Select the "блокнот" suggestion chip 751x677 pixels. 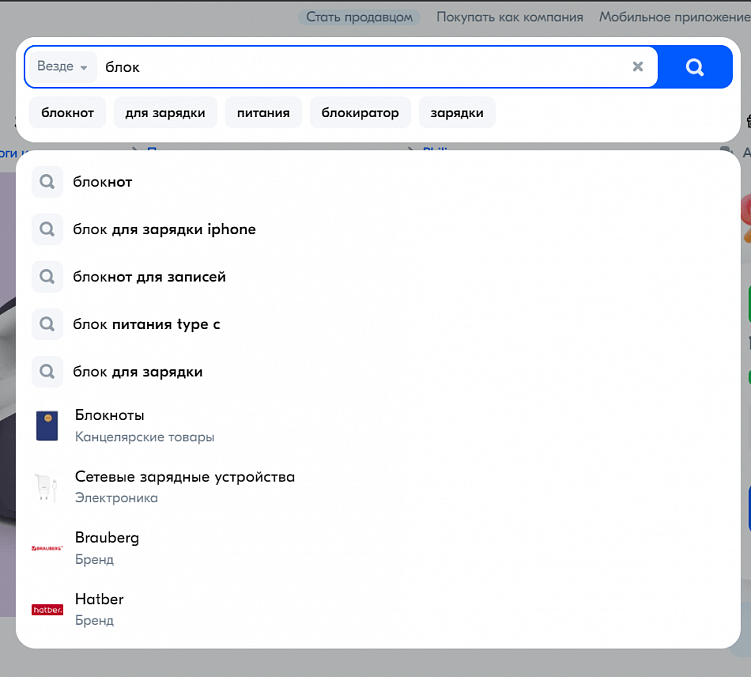pyautogui.click(x=68, y=113)
